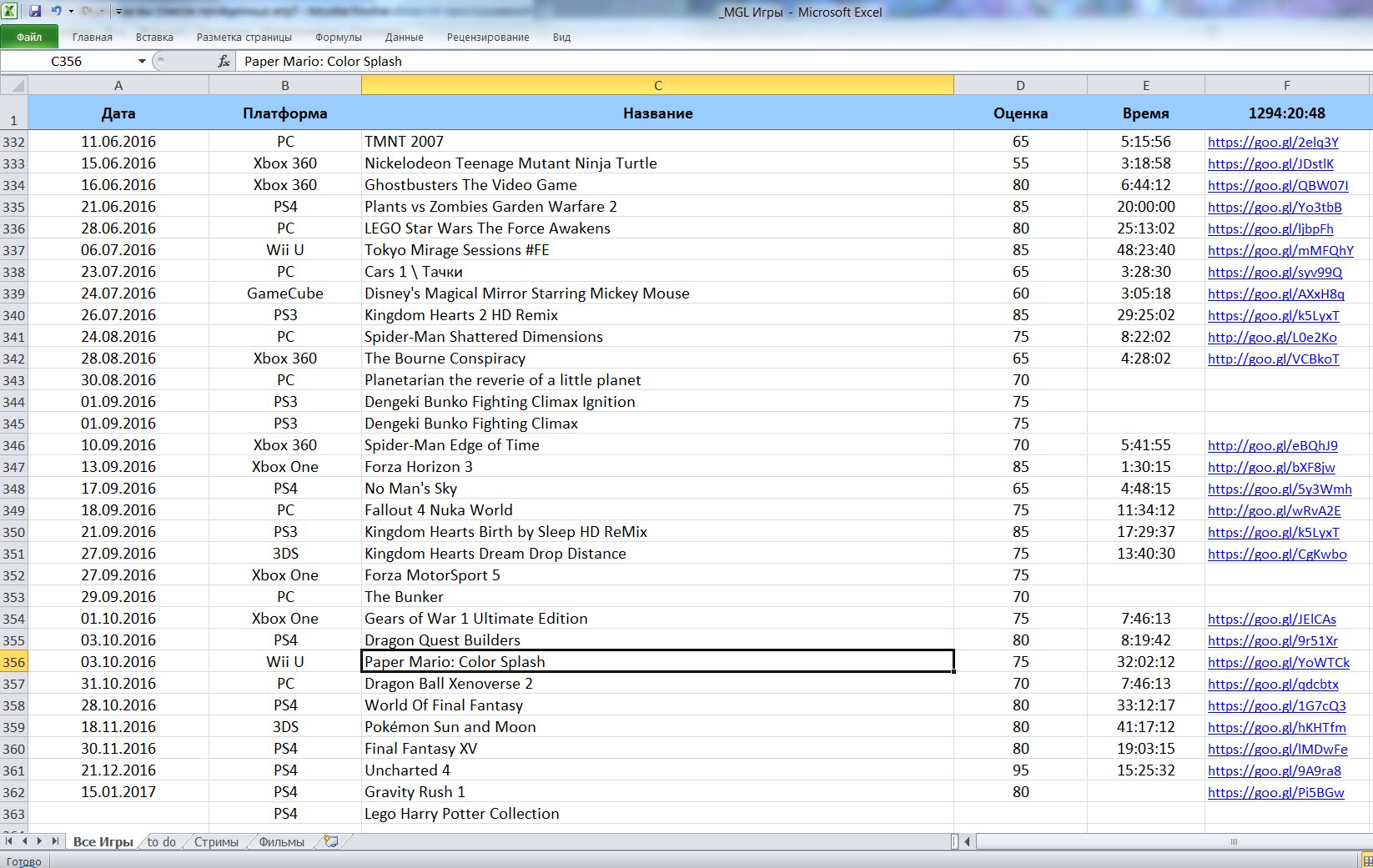This screenshot has height=868, width=1373.
Task: Switch to the Рецензирование ribbon tab
Action: point(488,37)
